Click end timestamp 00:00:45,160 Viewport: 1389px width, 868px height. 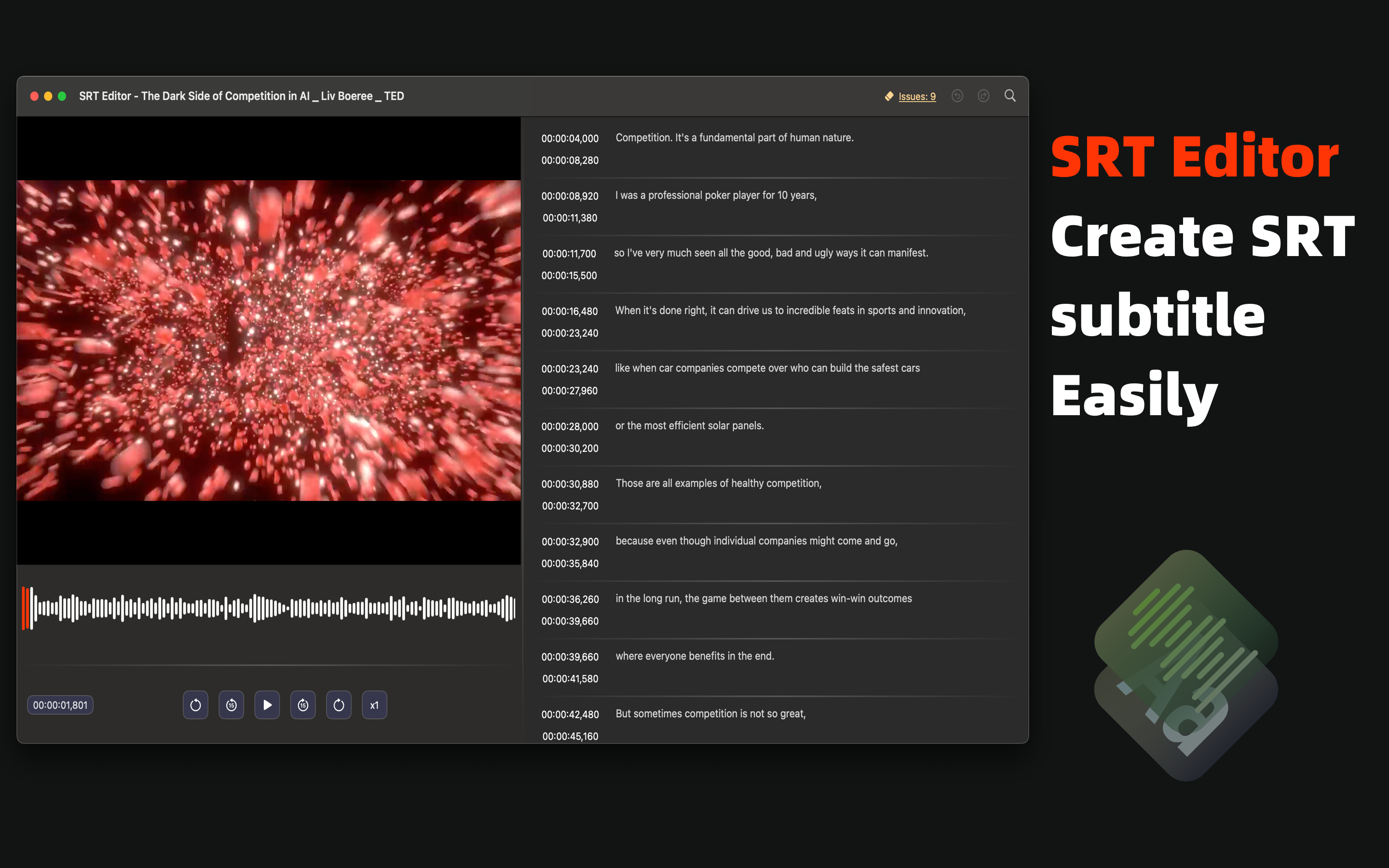(x=570, y=736)
